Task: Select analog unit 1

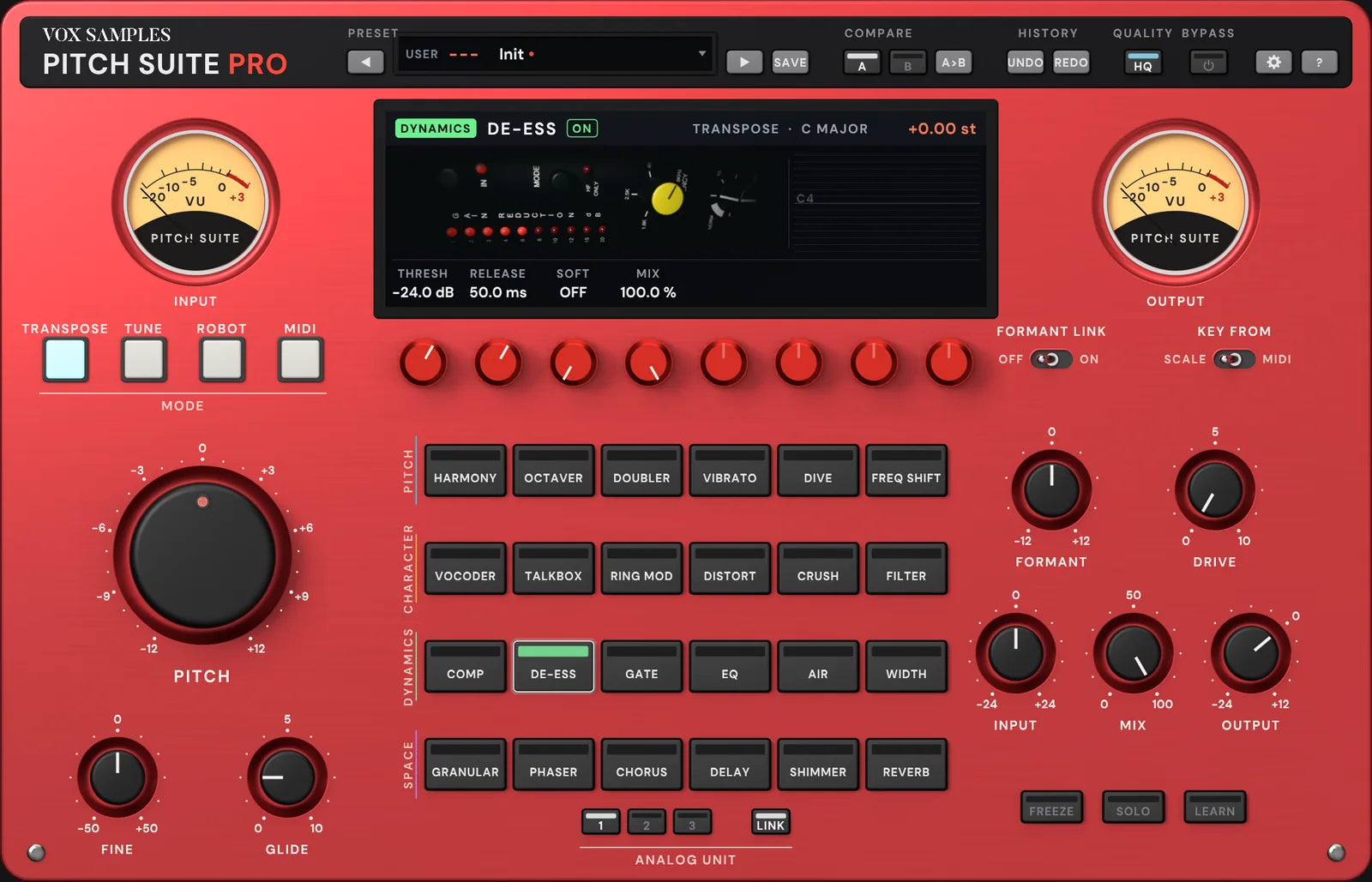Action: 601,821
